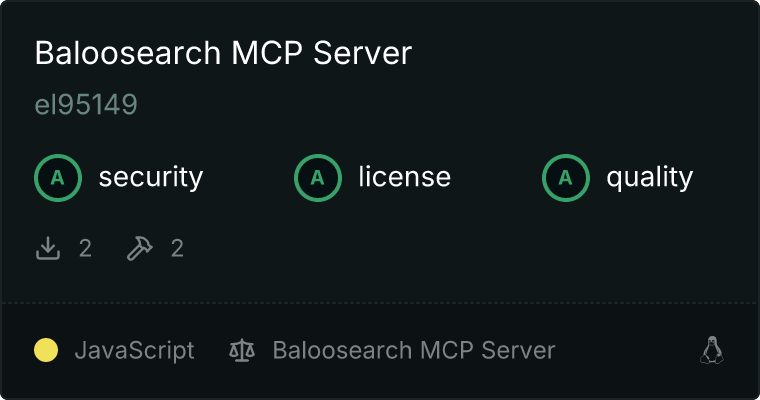Click the letter A inside security badge
This screenshot has width=760, height=400.
(58, 178)
